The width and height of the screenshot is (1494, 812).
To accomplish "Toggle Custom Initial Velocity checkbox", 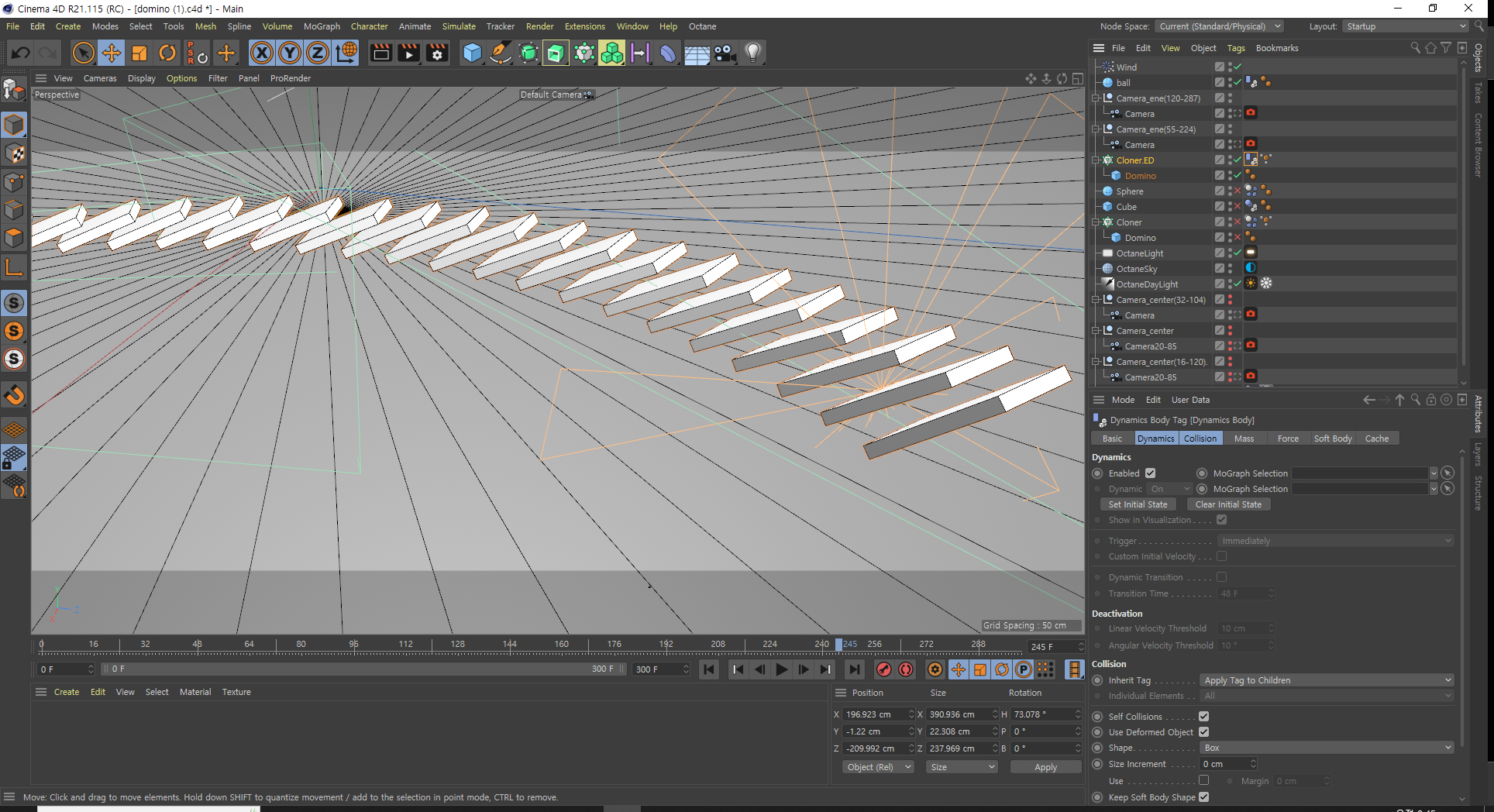I will point(1221,556).
